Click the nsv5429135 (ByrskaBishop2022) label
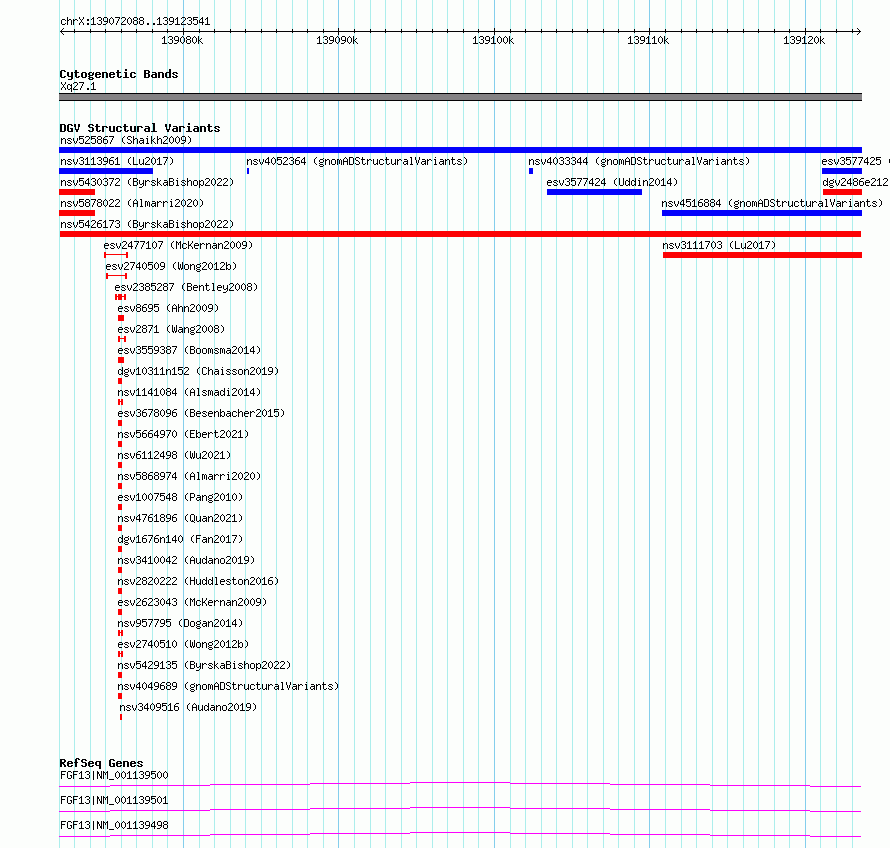This screenshot has width=890, height=848. coord(204,665)
